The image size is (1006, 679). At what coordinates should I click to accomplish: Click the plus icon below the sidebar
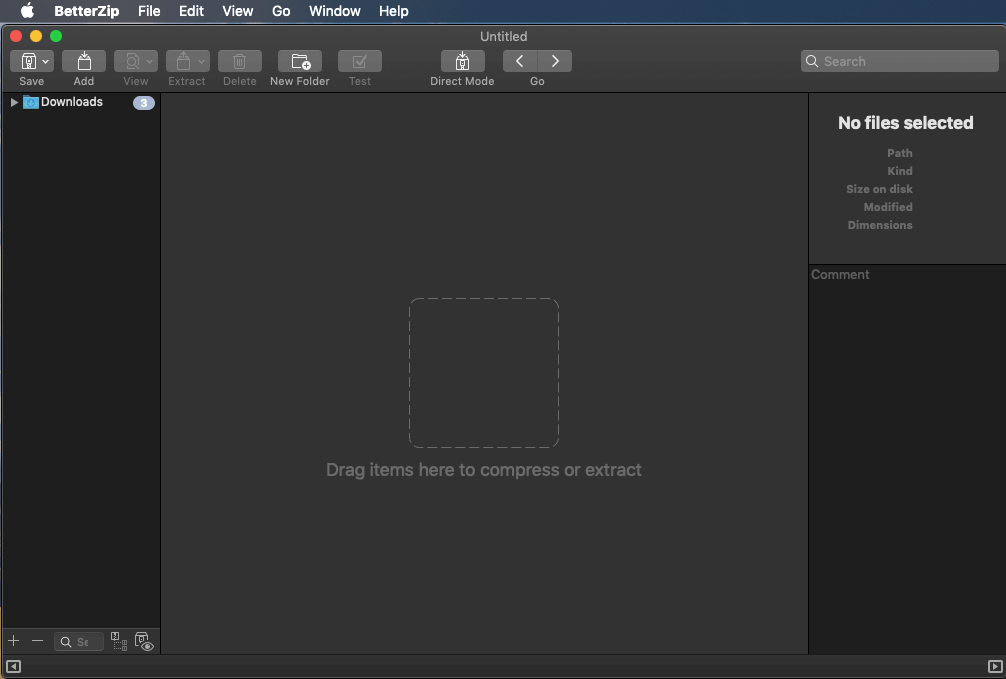coord(13,641)
